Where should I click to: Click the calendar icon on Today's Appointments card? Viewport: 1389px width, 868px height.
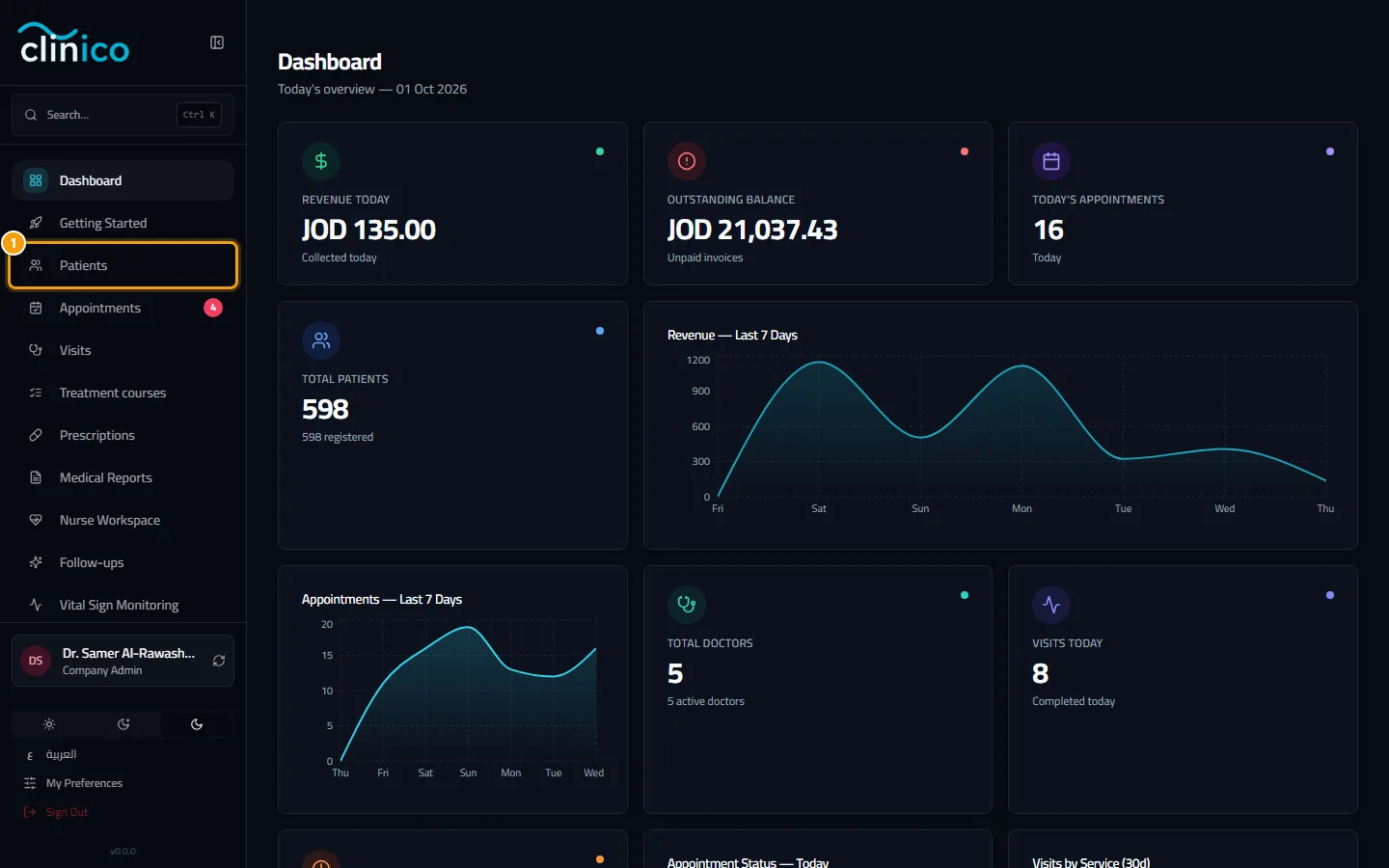1051,161
